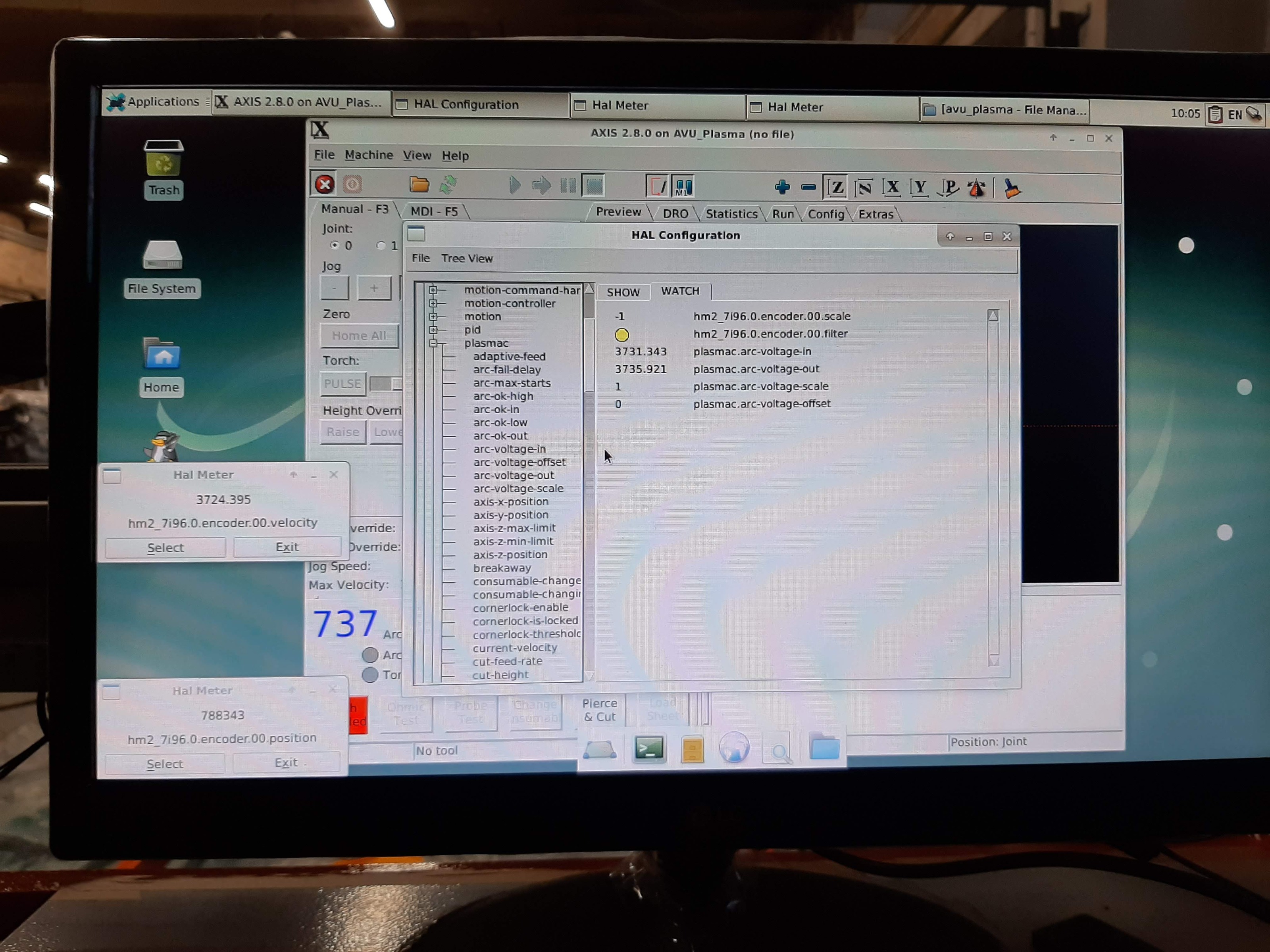The image size is (1270, 952).
Task: Open the Statistics tab in AXIS
Action: click(731, 214)
